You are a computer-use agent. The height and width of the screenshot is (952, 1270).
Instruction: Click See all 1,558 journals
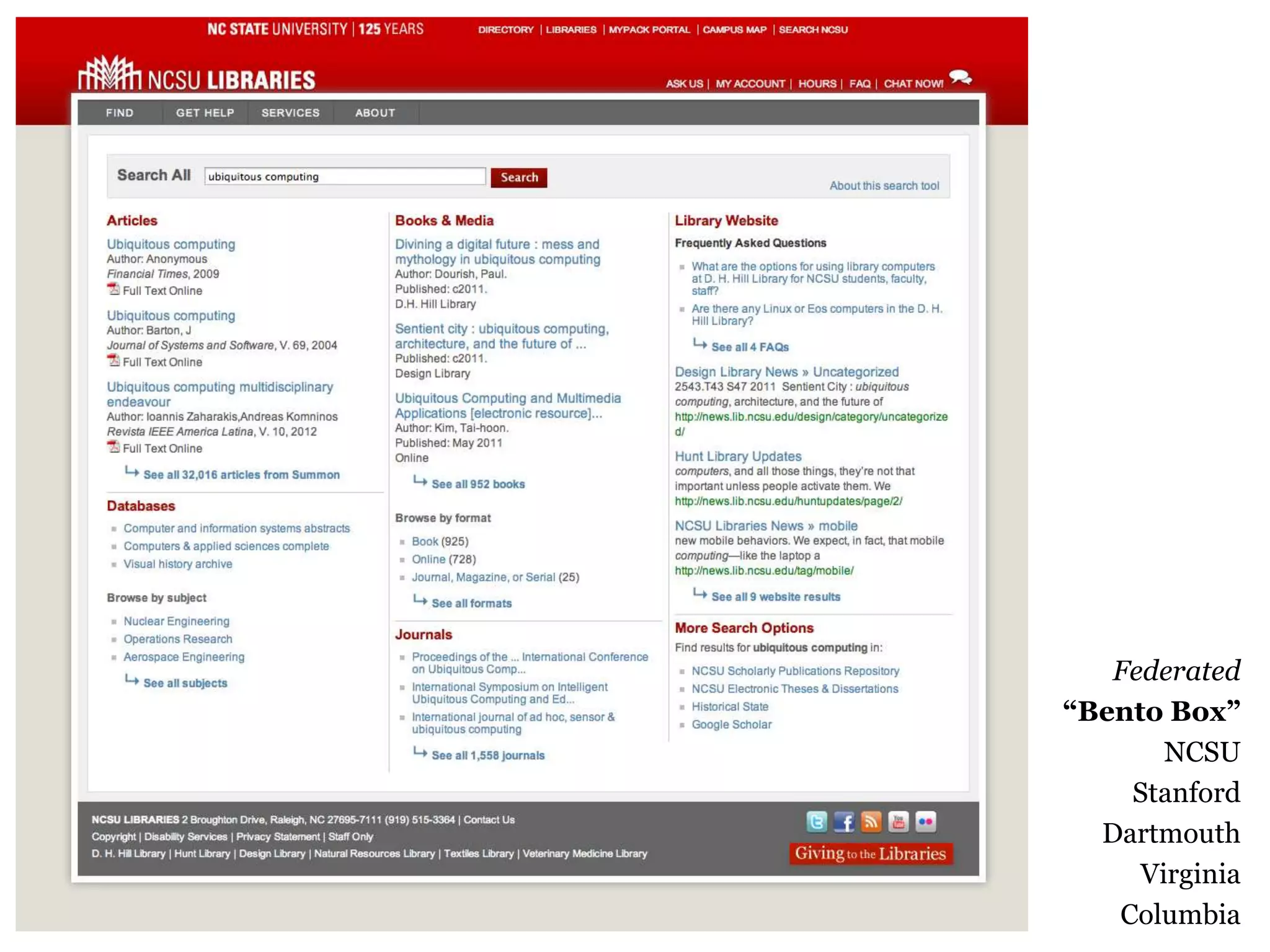click(x=488, y=756)
